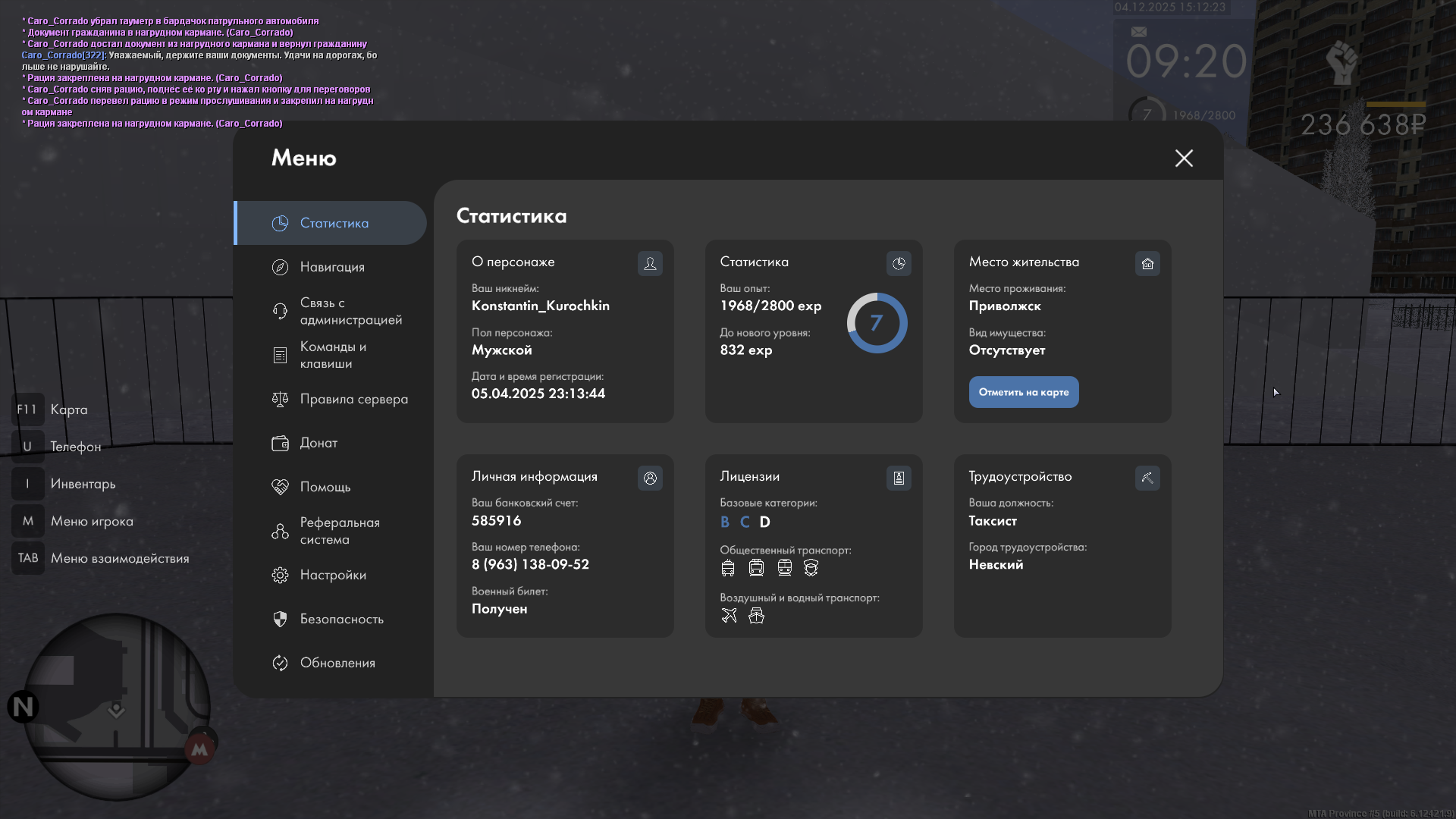Open the Настройки settings section

[x=332, y=575]
